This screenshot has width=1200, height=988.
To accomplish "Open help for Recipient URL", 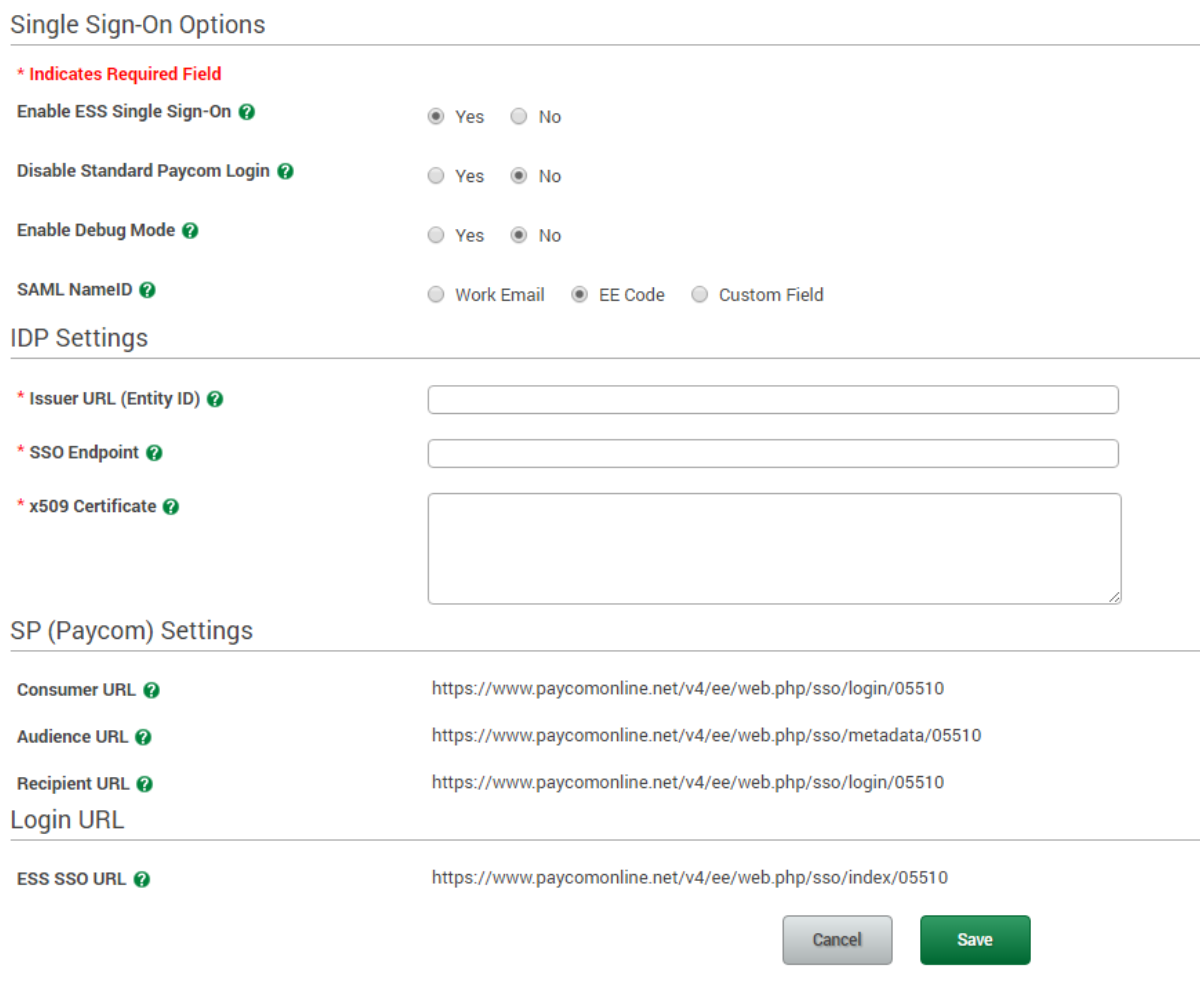I will click(x=144, y=784).
